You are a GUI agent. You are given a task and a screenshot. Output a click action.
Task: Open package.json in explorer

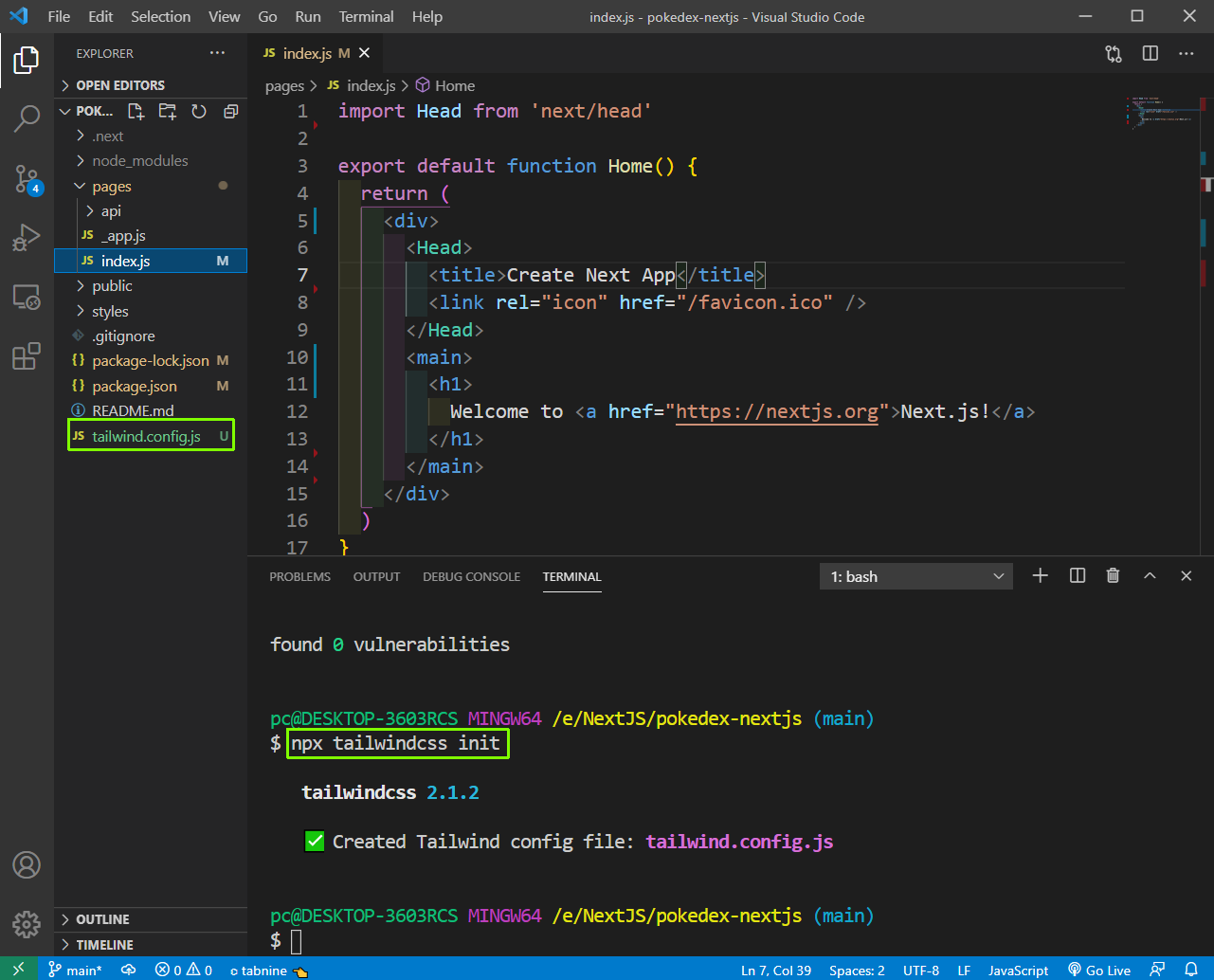151,386
